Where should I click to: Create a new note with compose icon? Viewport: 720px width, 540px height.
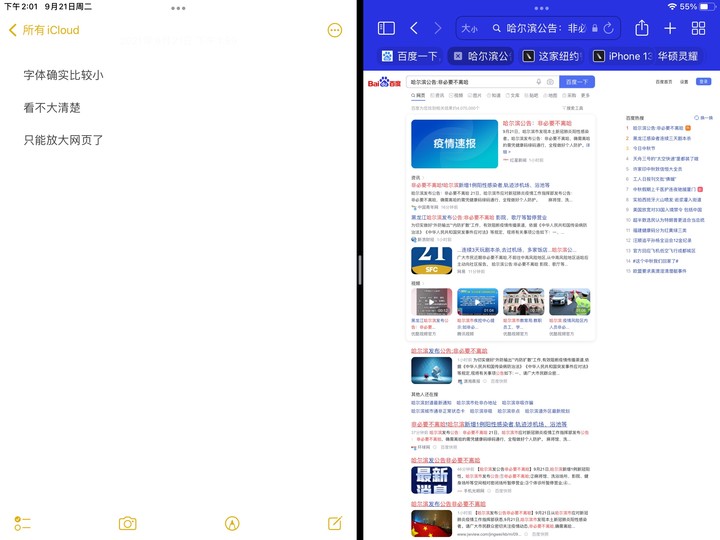coord(335,523)
